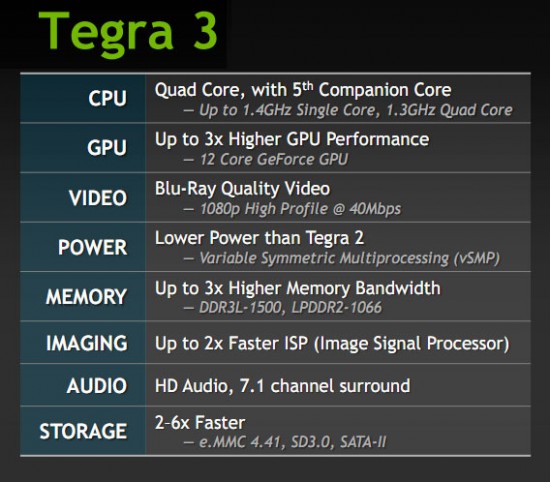
Task: Select the MEMORY row label
Action: [86, 296]
